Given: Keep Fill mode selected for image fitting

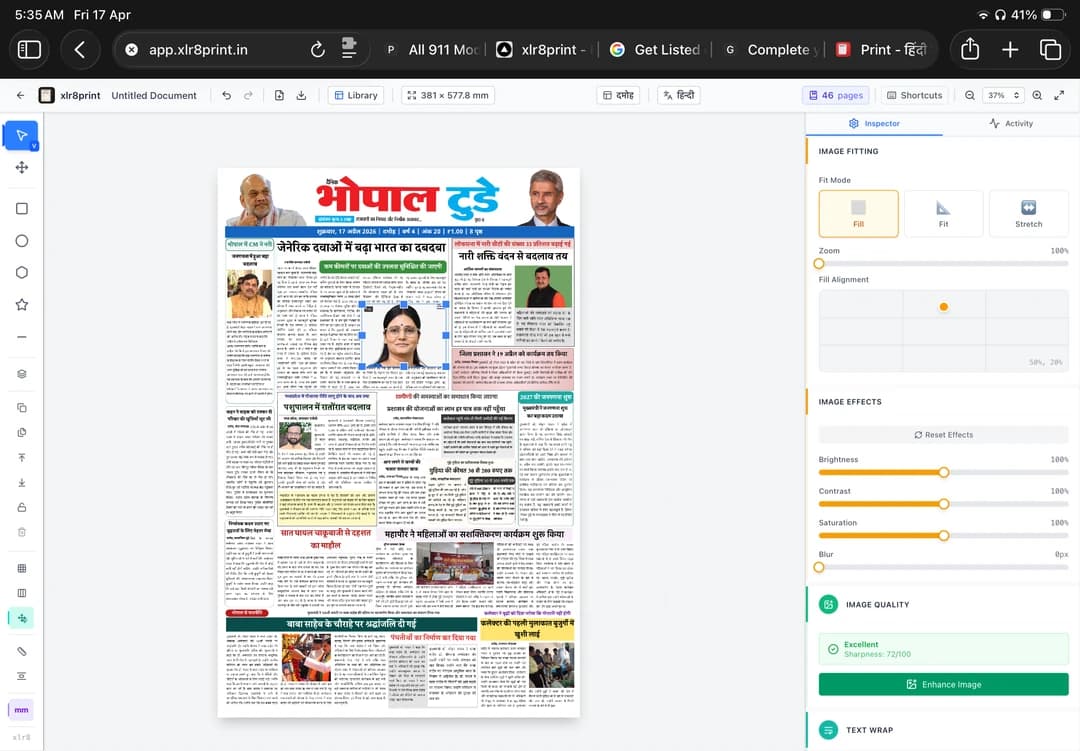Looking at the screenshot, I should click(x=858, y=213).
